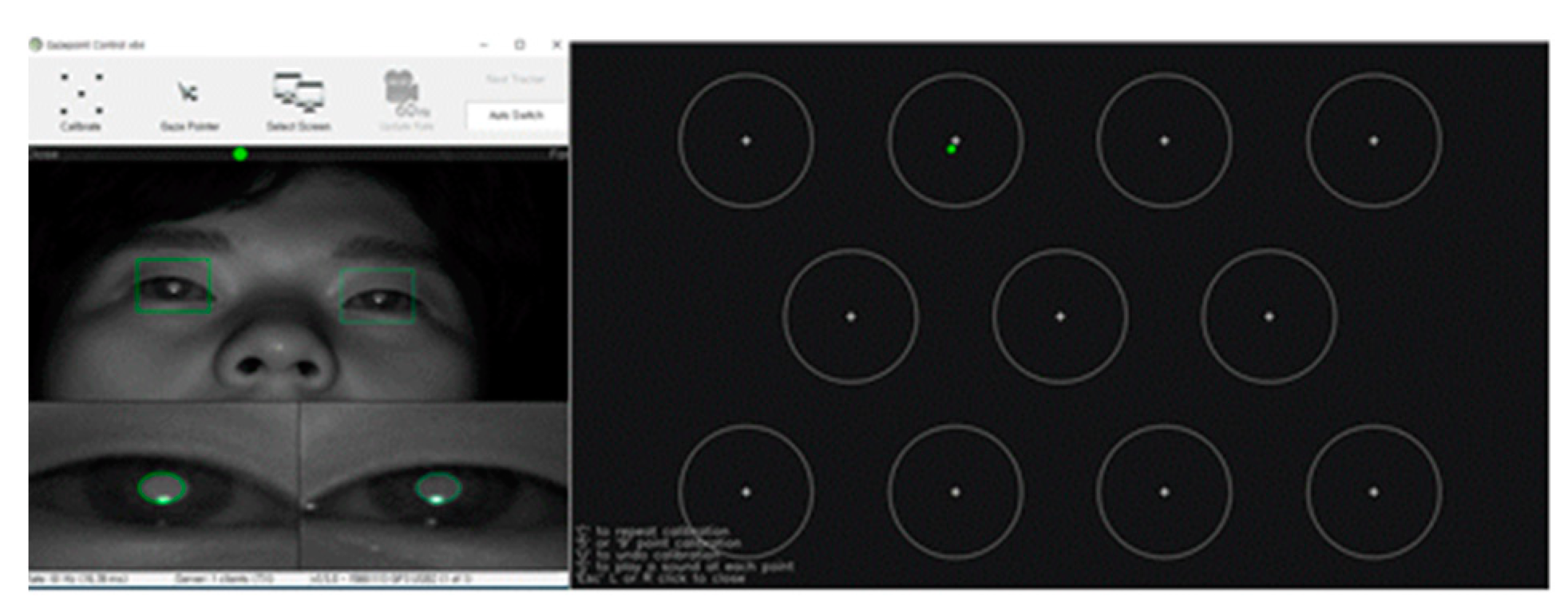The width and height of the screenshot is (1568, 610).
Task: Click green tracking box on left-side eye
Action: pos(173,285)
